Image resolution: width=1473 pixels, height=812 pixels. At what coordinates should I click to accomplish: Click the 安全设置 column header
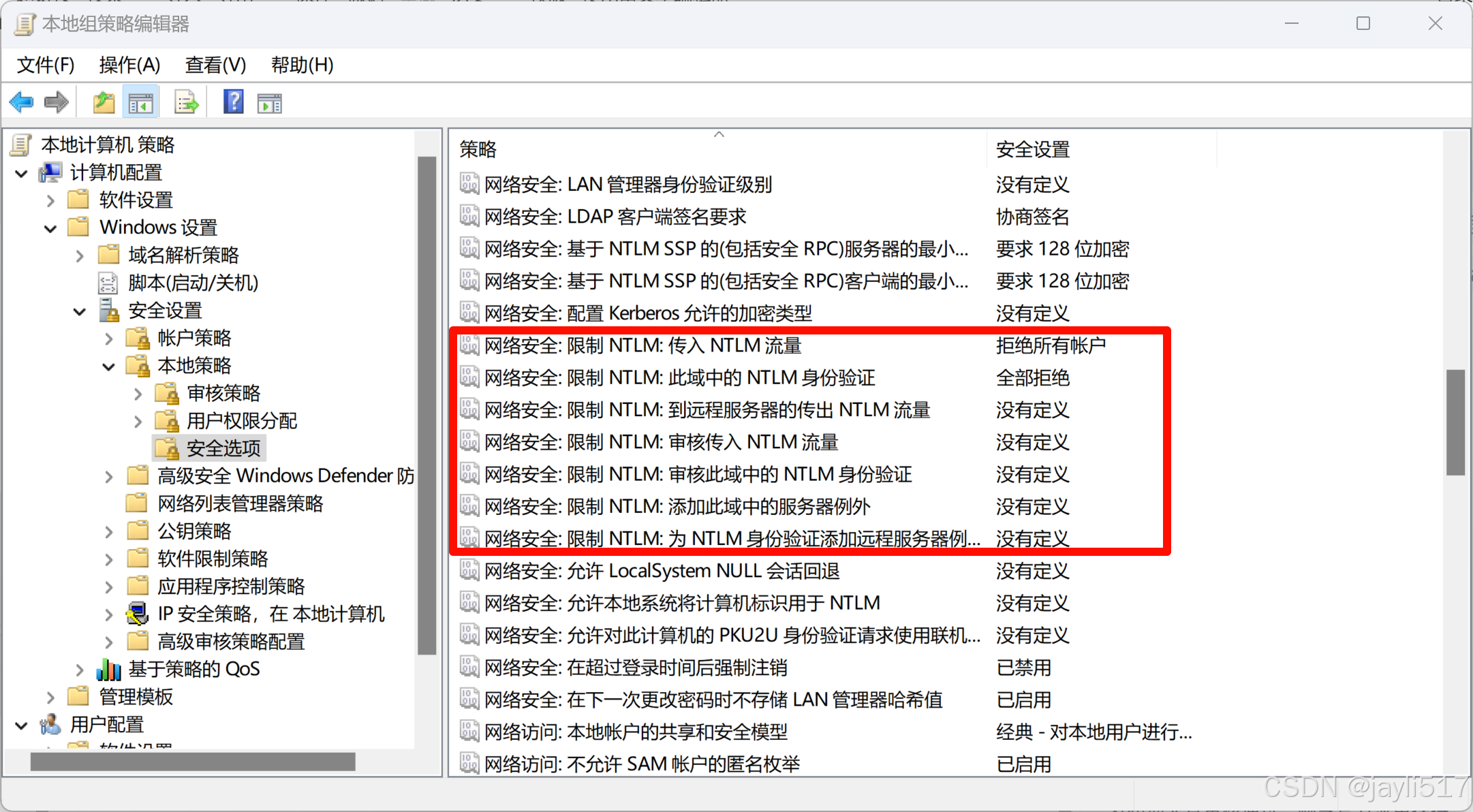click(1032, 149)
